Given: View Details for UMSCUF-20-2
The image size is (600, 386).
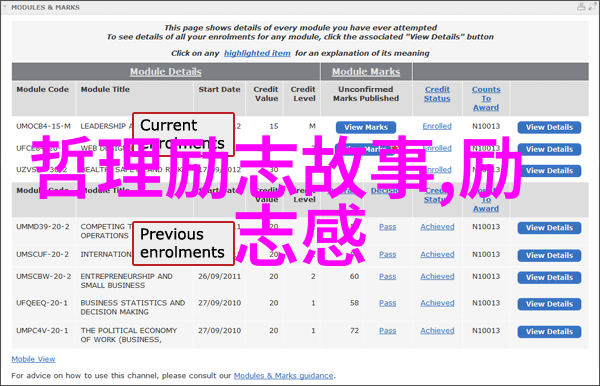Looking at the screenshot, I should click(549, 256).
